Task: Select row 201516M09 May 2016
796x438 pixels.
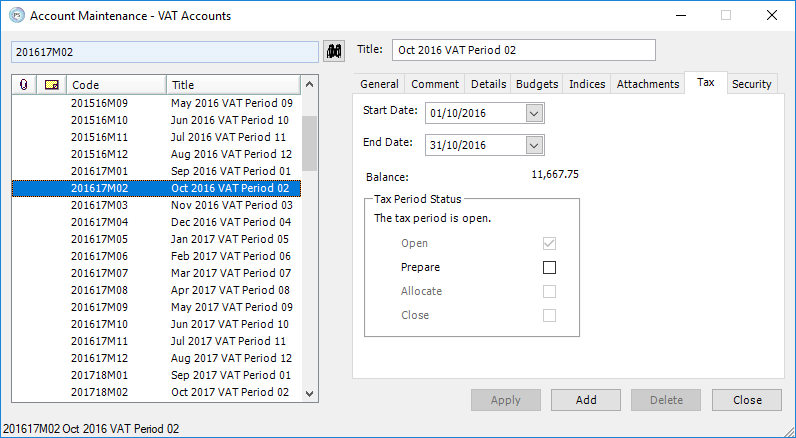Action: coord(156,104)
